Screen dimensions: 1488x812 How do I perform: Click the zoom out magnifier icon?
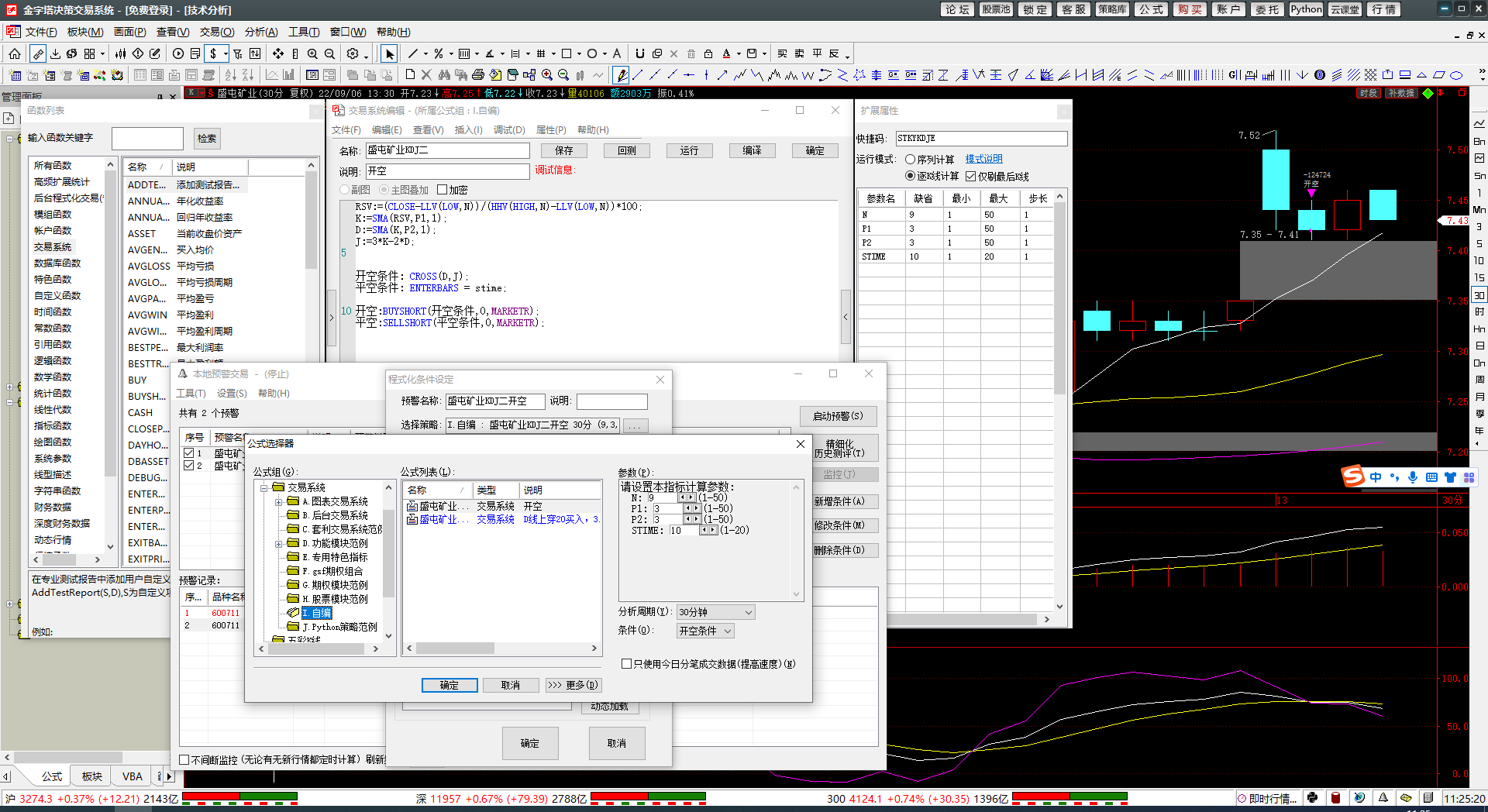[329, 53]
